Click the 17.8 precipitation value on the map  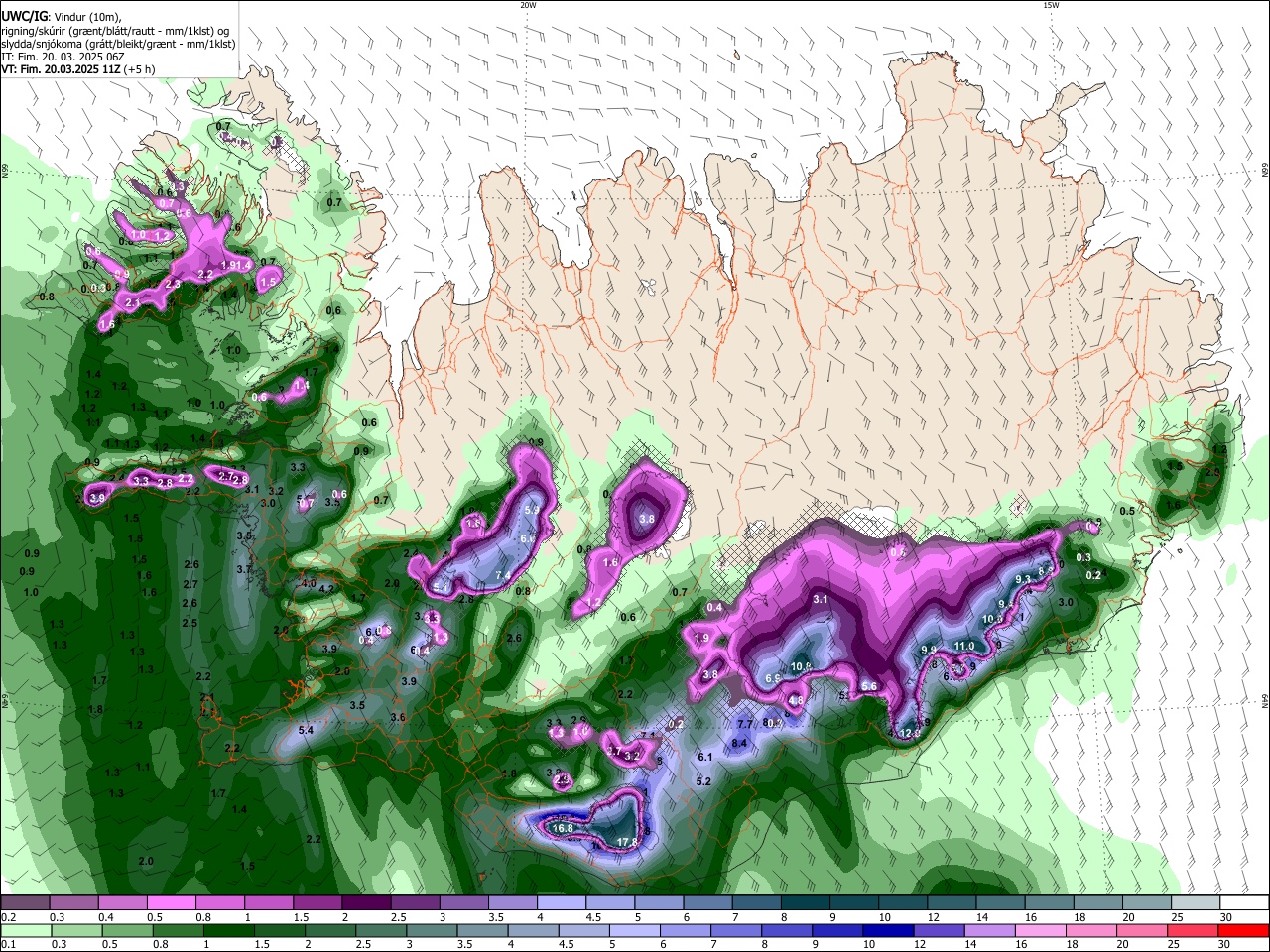(627, 843)
